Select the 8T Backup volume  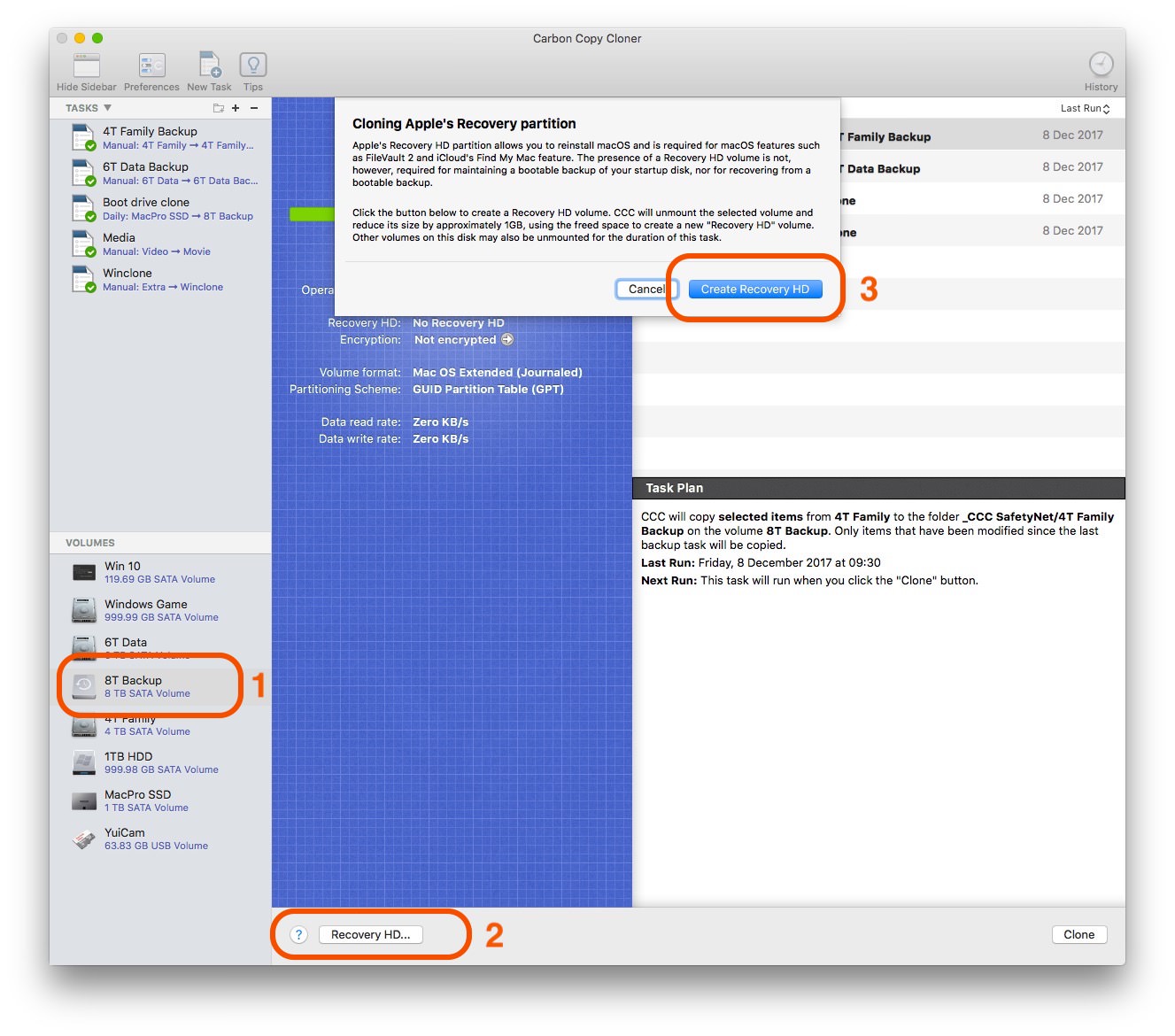point(160,686)
